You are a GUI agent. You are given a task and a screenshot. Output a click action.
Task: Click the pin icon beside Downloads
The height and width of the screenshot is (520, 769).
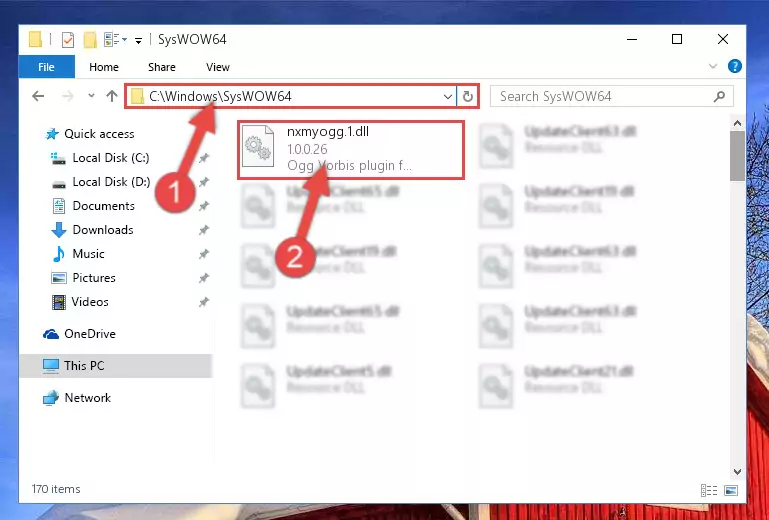point(204,230)
